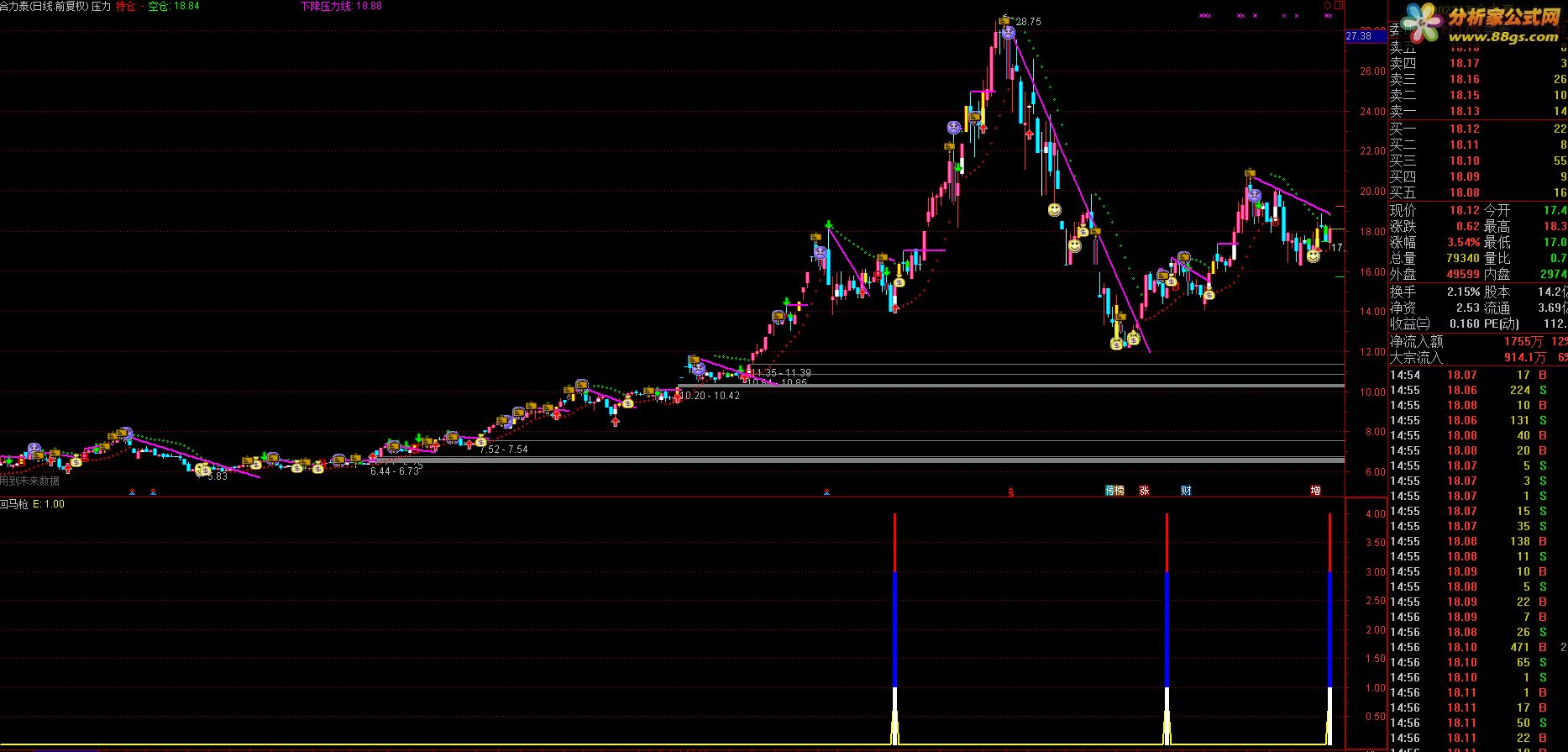The height and width of the screenshot is (752, 1568).
Task: Select the 买一 18.12 bid row
Action: 1477,129
